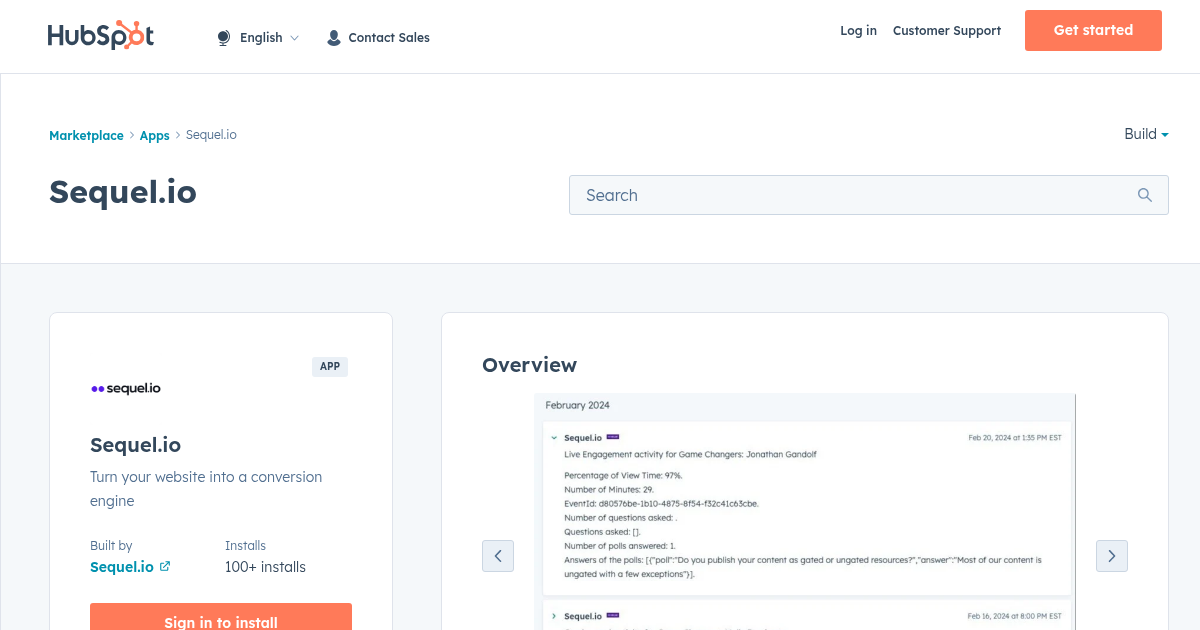Viewport: 1200px width, 630px height.
Task: Expand the Build dropdown menu
Action: [x=1146, y=134]
